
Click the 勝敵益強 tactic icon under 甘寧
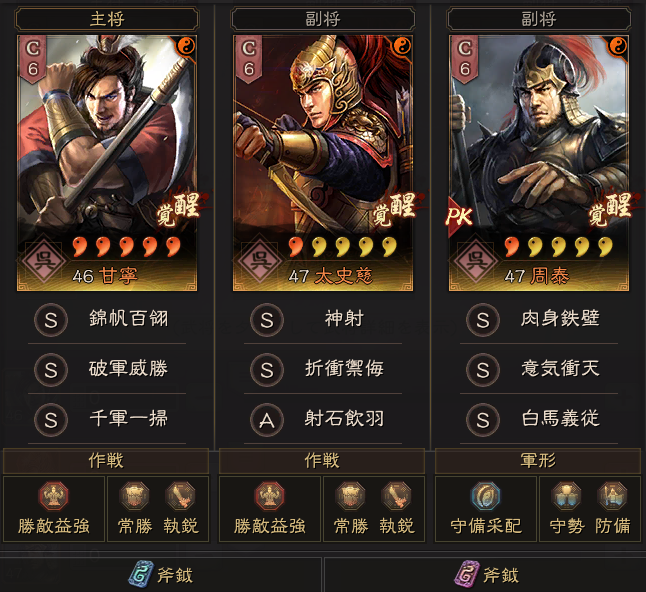tap(54, 496)
